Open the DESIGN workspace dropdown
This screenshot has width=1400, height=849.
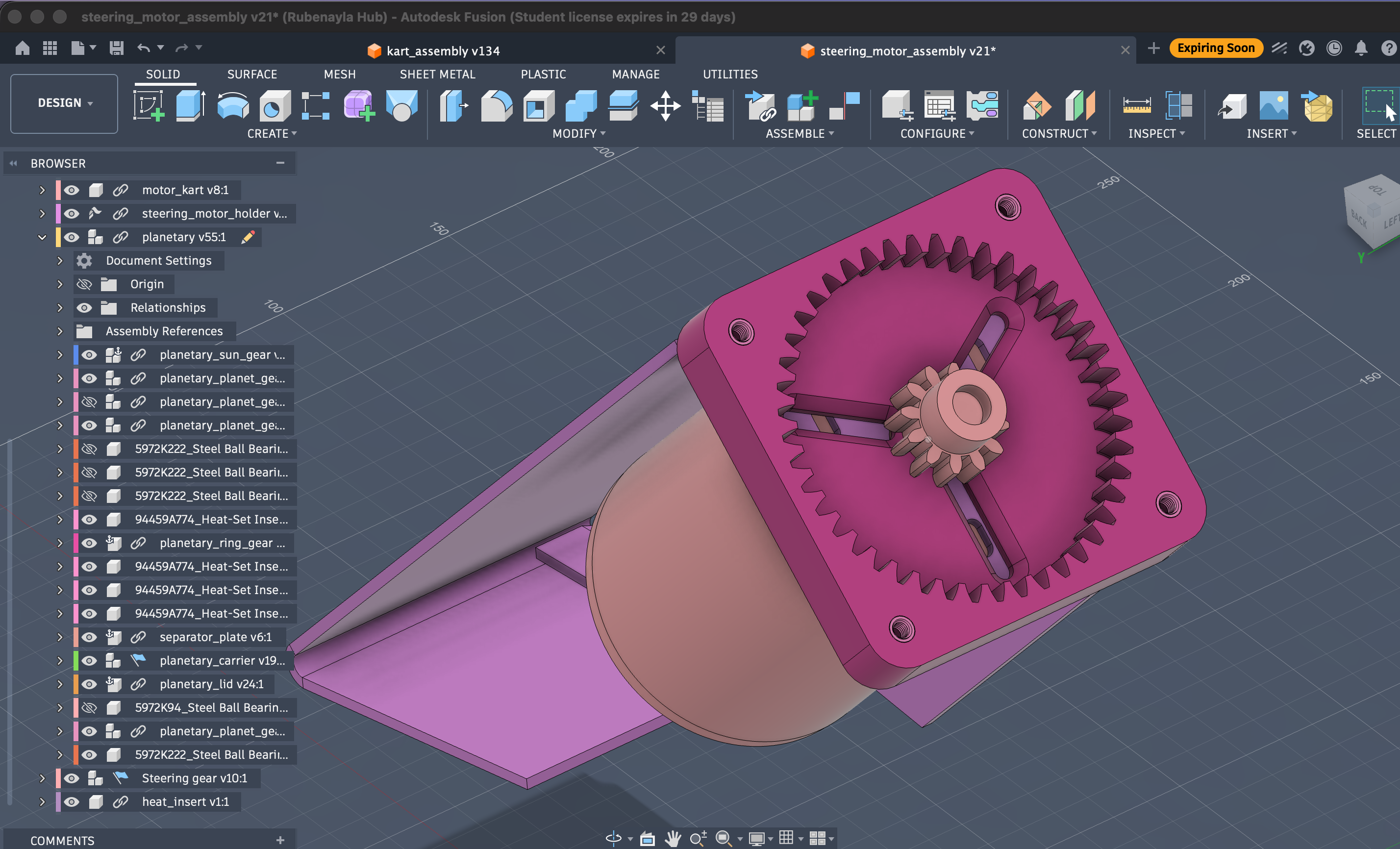coord(64,103)
